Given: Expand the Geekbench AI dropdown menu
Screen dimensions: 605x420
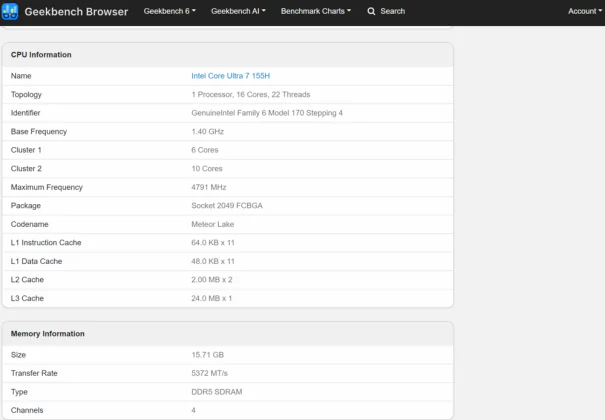Looking at the screenshot, I should (238, 11).
